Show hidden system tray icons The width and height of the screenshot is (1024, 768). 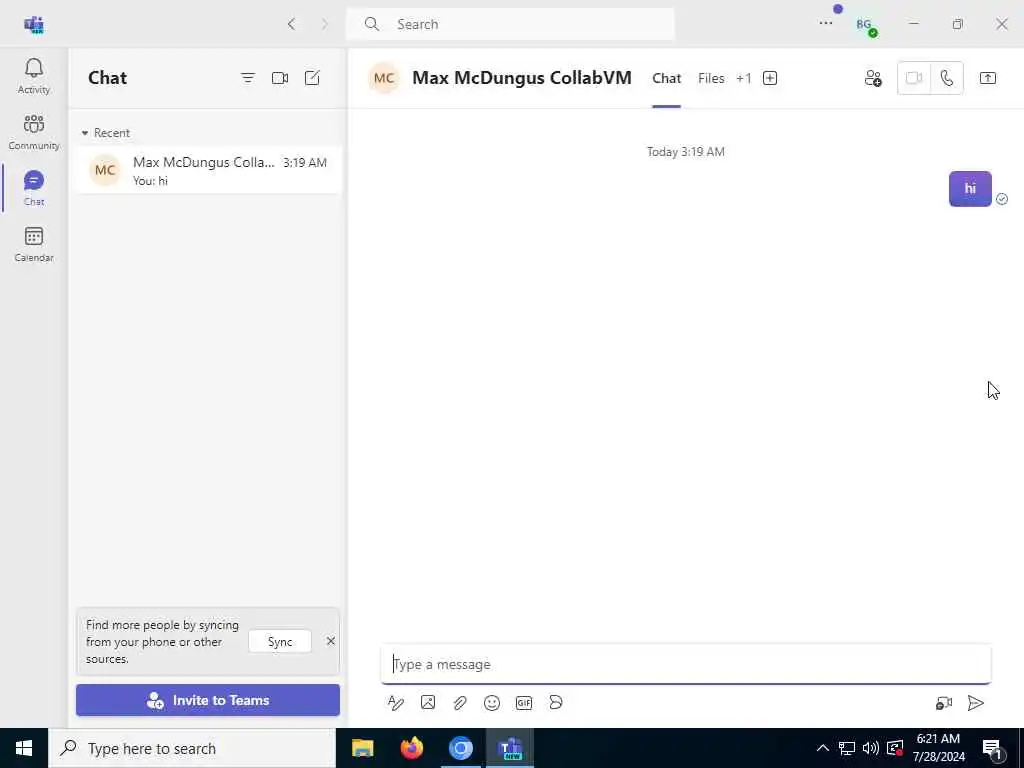(823, 748)
